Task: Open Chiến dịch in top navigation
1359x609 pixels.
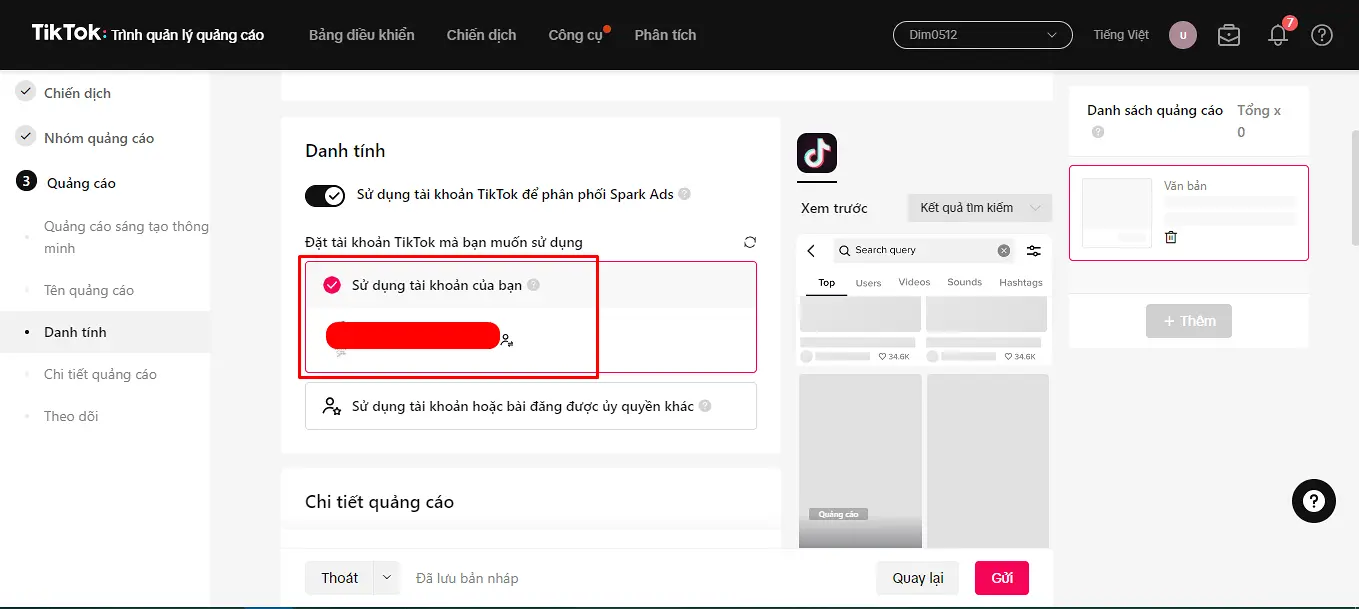Action: [x=482, y=35]
